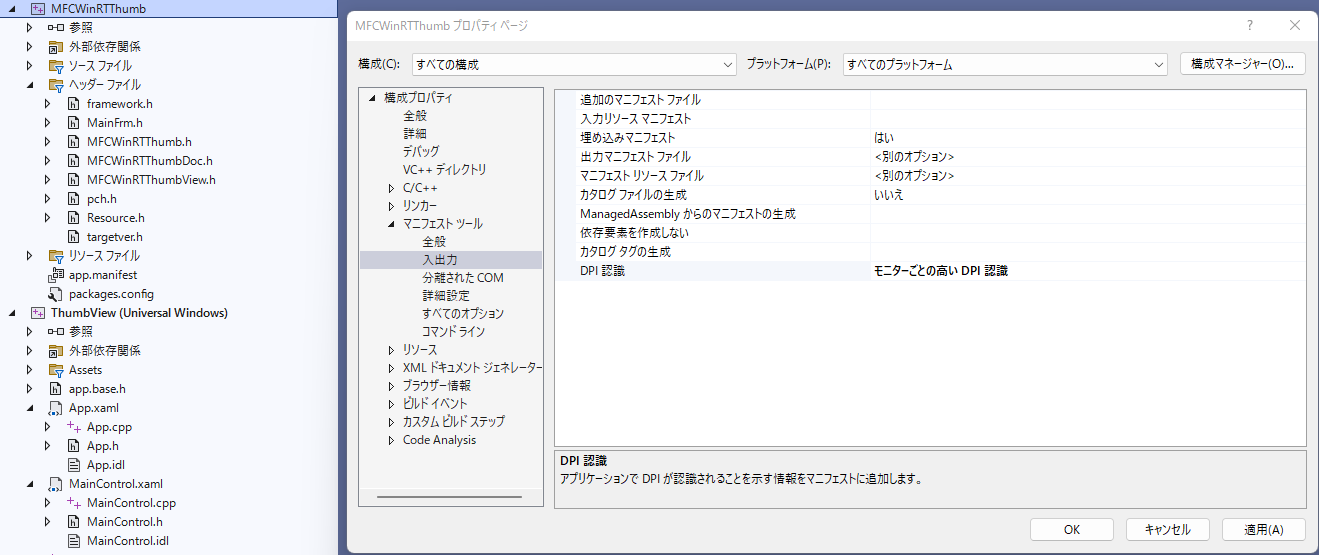
Task: Click the MainFrm.h file icon
Action: pyautogui.click(x=74, y=123)
